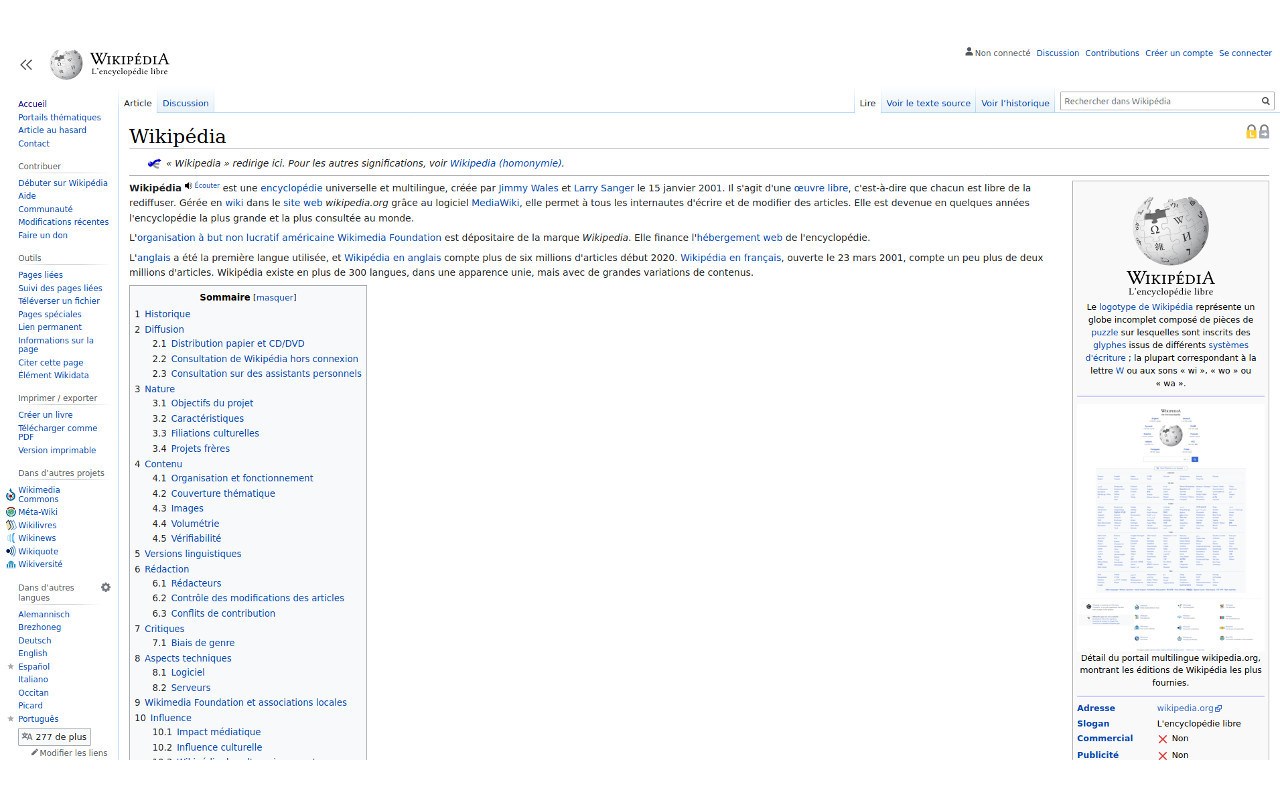Open Créer un compte link

click(1179, 53)
